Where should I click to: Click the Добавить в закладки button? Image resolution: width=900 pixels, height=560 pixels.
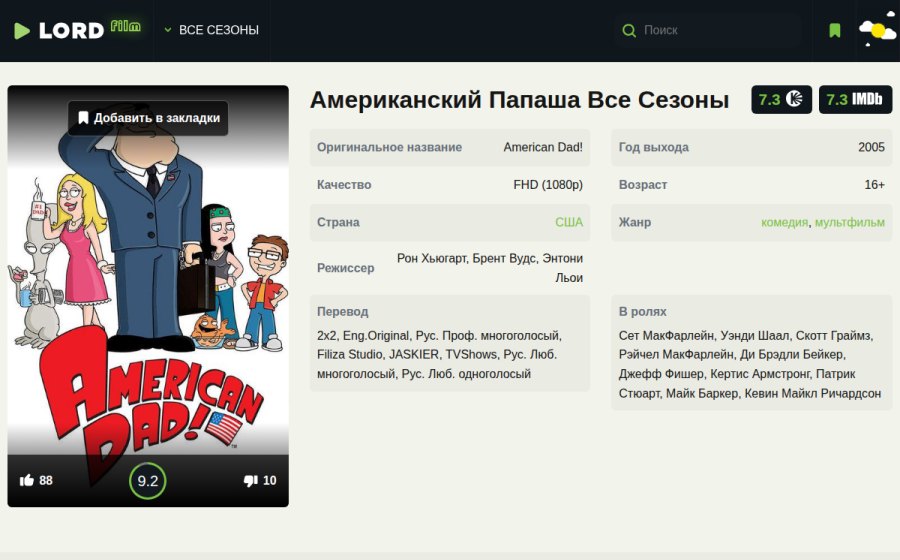148,118
